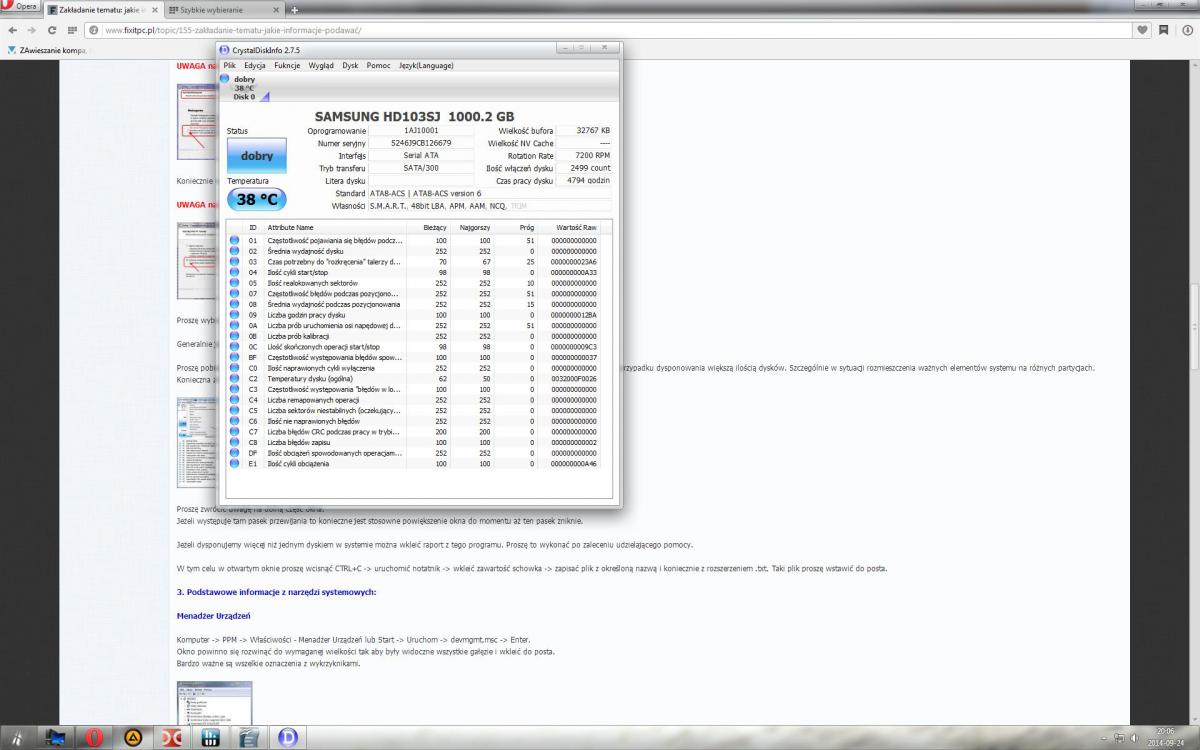
Task: Click the SAMSUNG HD103SJ disk title
Action: point(414,116)
